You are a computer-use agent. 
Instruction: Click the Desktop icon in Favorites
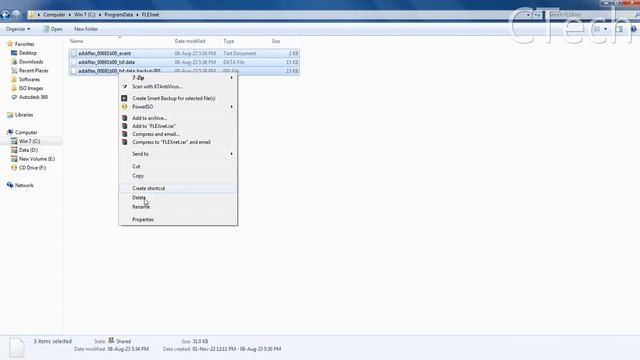(x=14, y=53)
